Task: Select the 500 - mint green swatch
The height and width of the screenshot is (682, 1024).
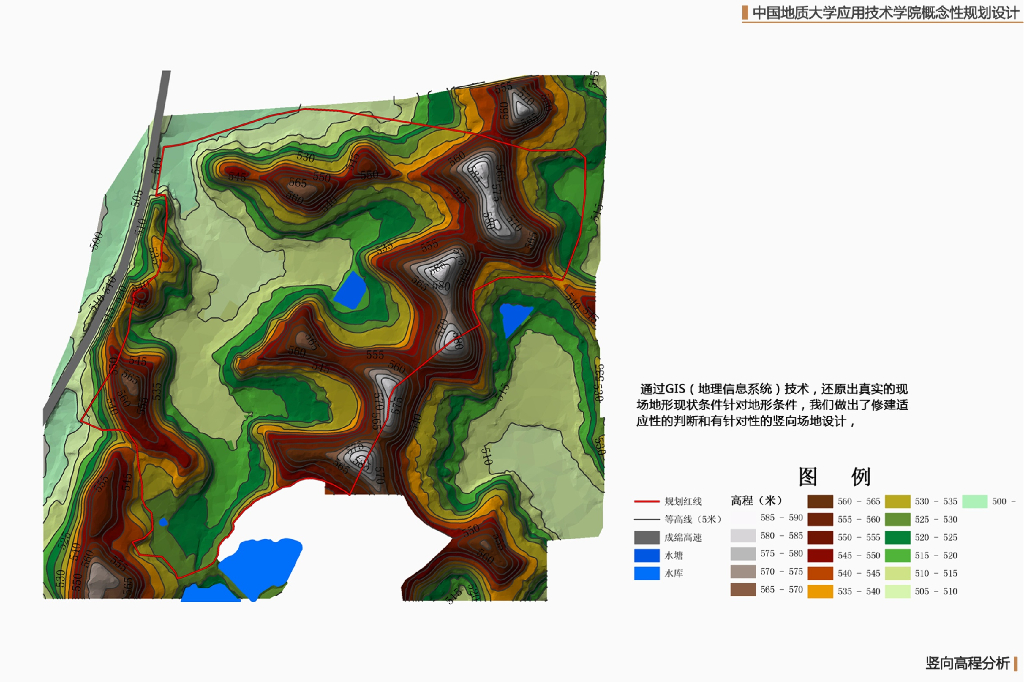Action: pyautogui.click(x=975, y=502)
